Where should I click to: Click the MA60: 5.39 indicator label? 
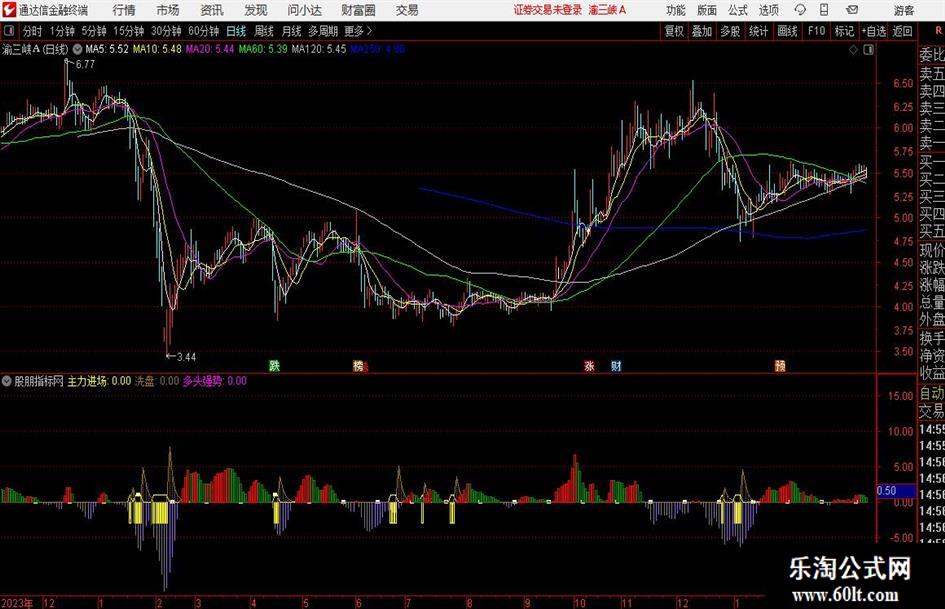263,49
